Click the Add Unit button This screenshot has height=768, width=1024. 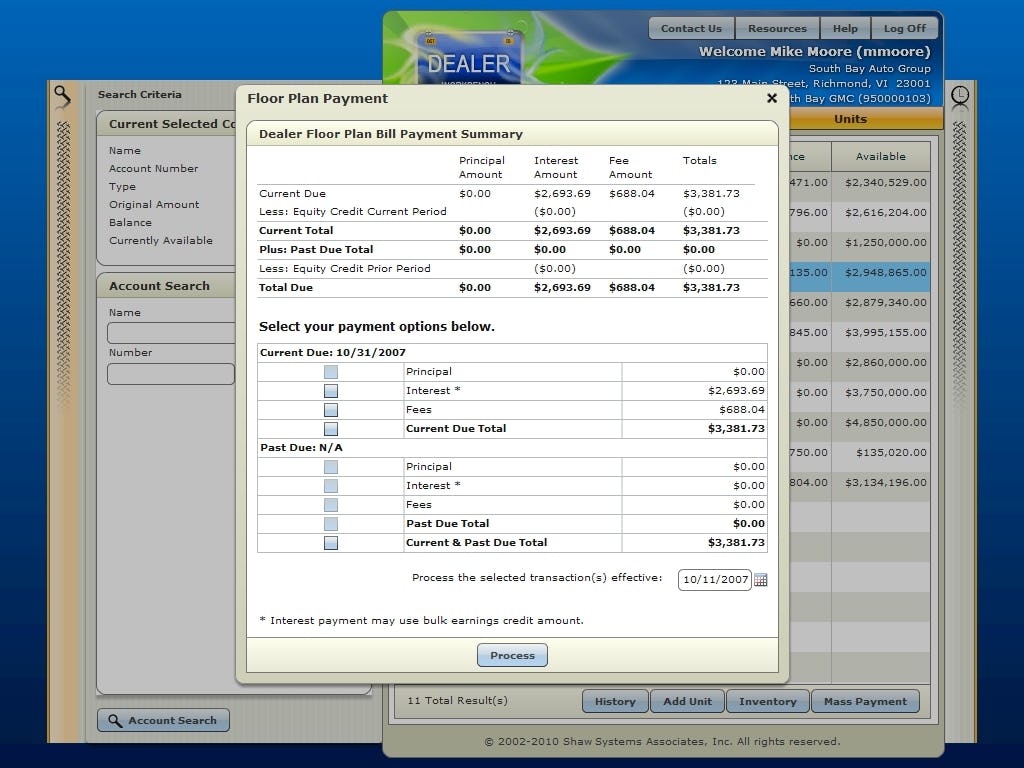(x=687, y=701)
